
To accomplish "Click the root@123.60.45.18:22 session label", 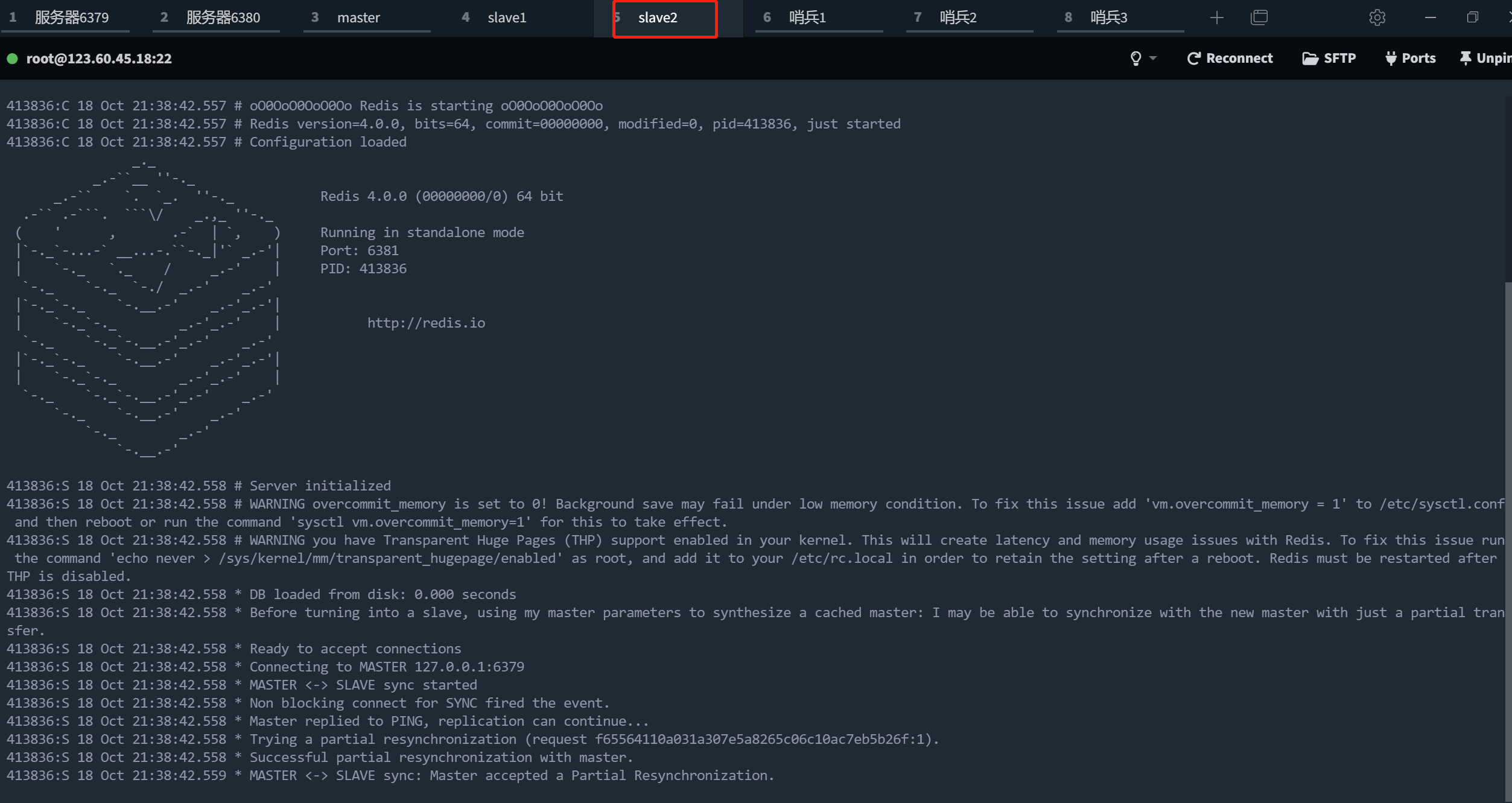I will [99, 59].
